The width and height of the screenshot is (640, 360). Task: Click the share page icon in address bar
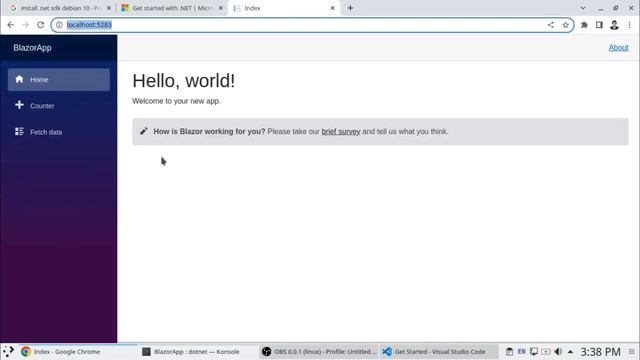(x=551, y=25)
